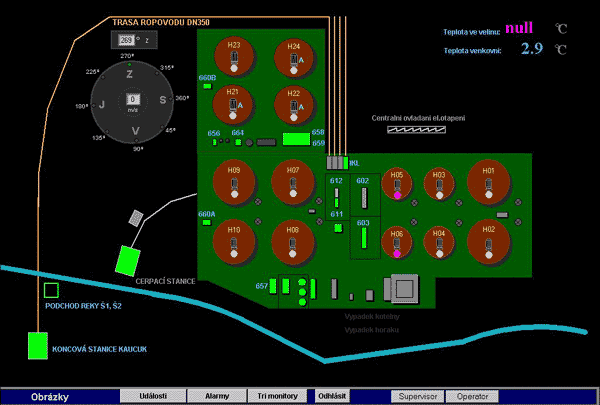Click the green Čerpací stanice building
The image size is (600, 405).
tap(127, 260)
